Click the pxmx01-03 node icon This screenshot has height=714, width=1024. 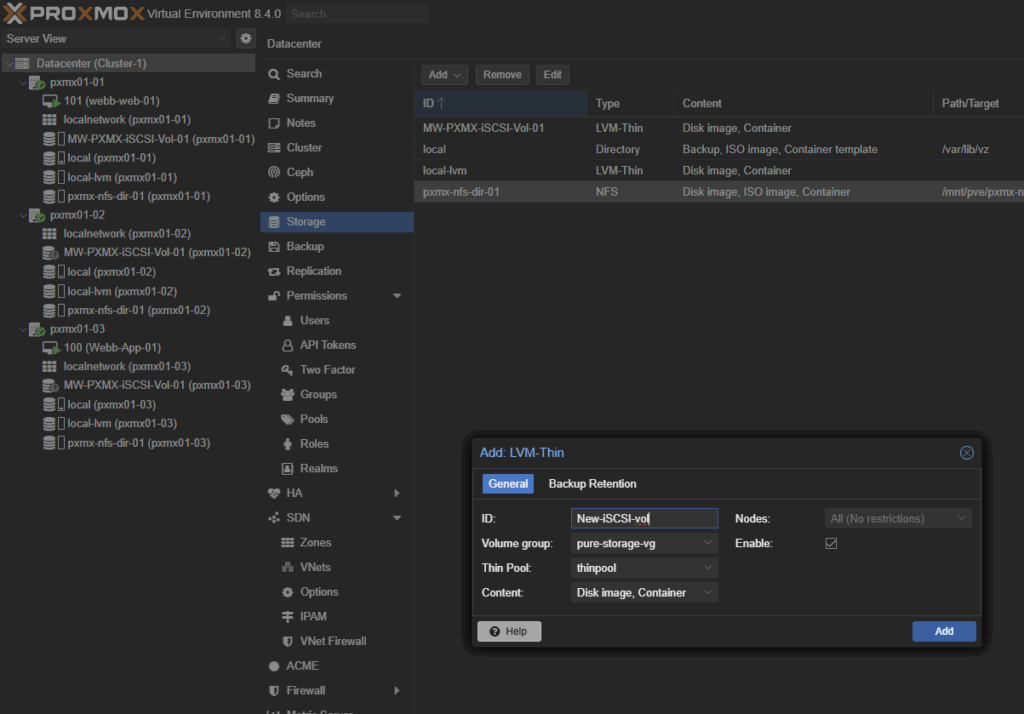(37, 329)
